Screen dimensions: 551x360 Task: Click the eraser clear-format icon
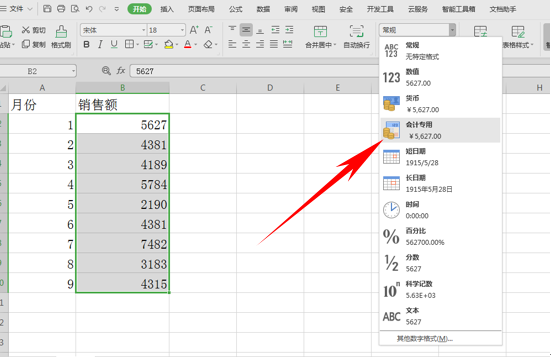pyautogui.click(x=208, y=44)
